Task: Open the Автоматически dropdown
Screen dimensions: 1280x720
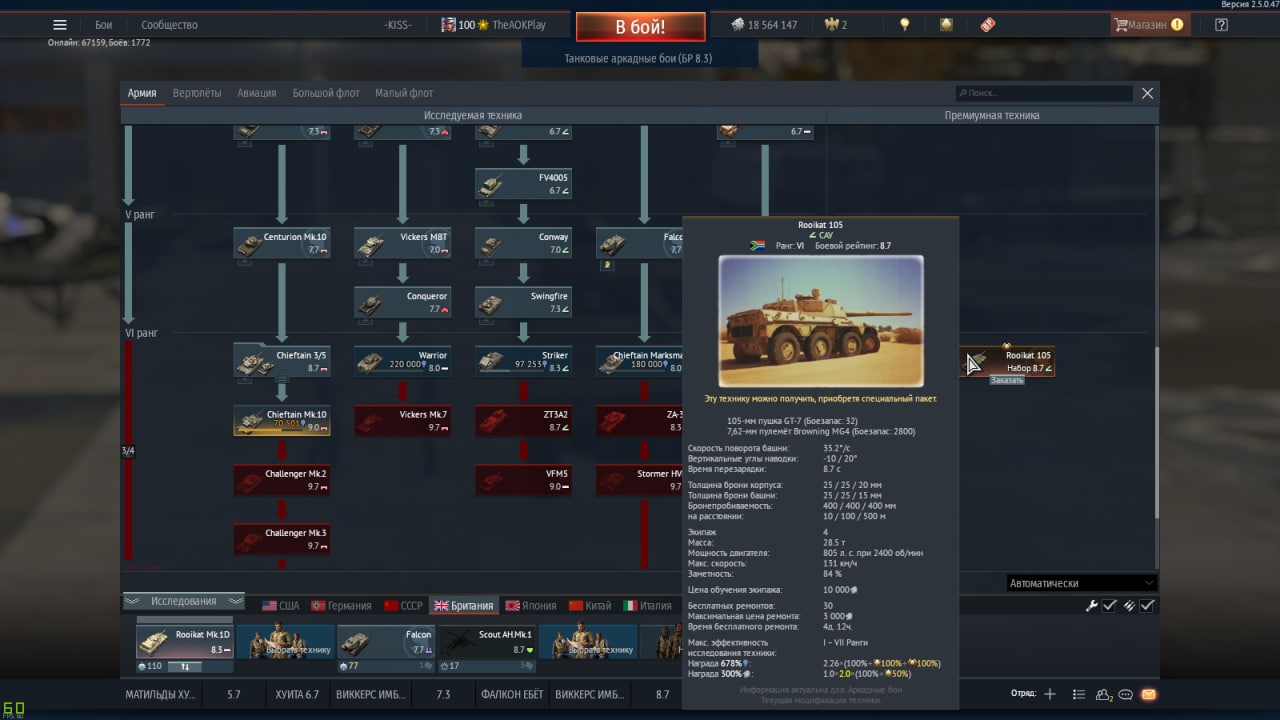Action: pyautogui.click(x=1081, y=583)
